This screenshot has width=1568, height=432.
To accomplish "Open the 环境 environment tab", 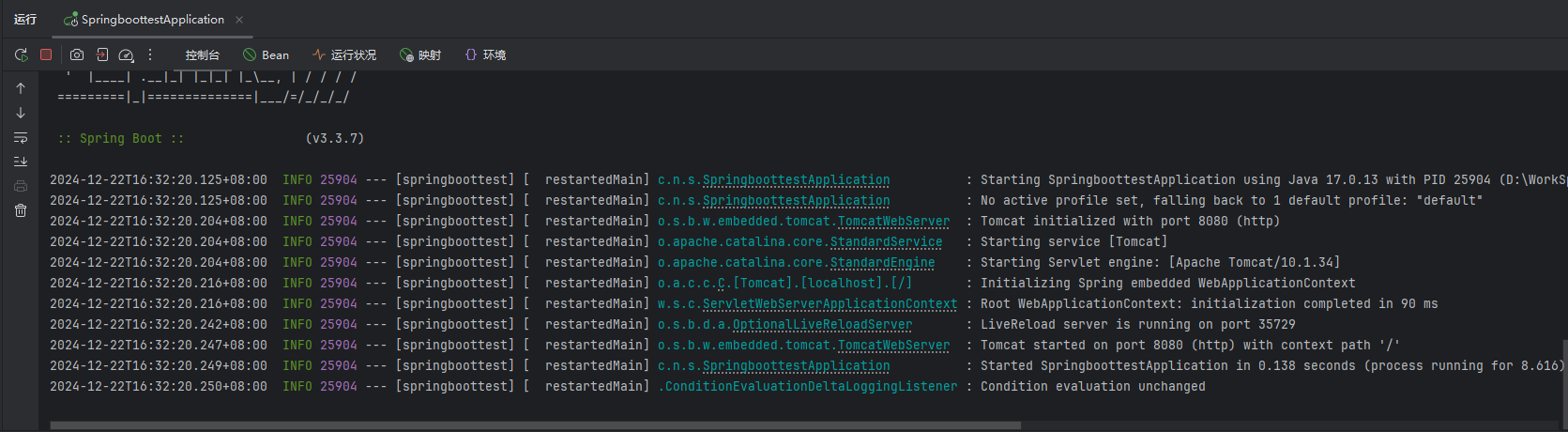I will coord(486,55).
